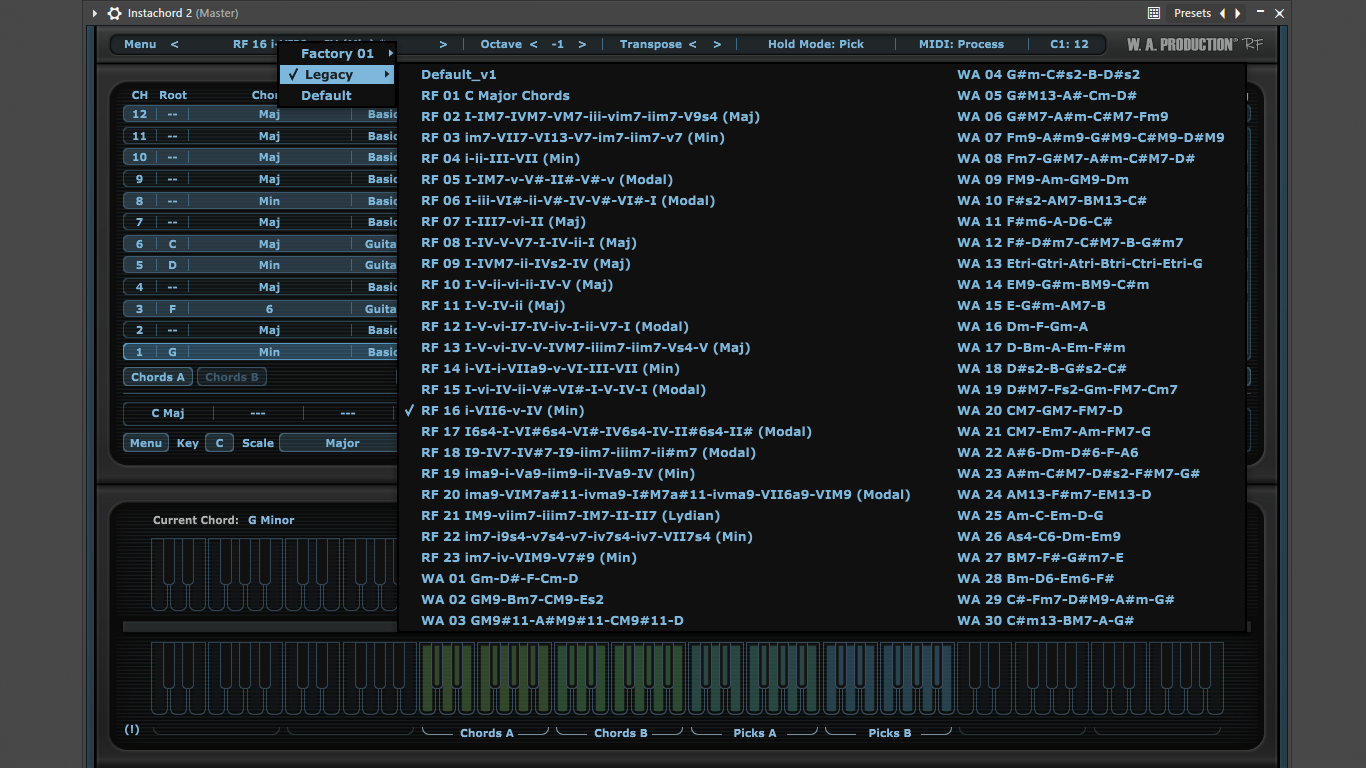Lower the Transpose value
This screenshot has width=1366, height=768.
click(691, 44)
